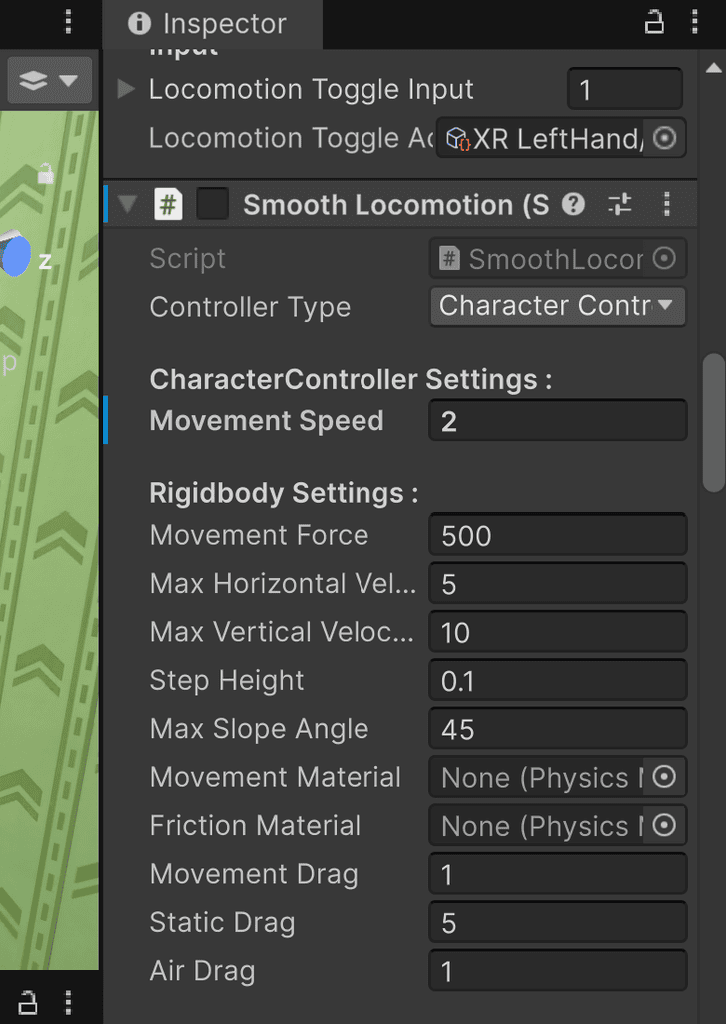Click the scene gizmo Z axis label
This screenshot has height=1024, width=726.
[45, 261]
